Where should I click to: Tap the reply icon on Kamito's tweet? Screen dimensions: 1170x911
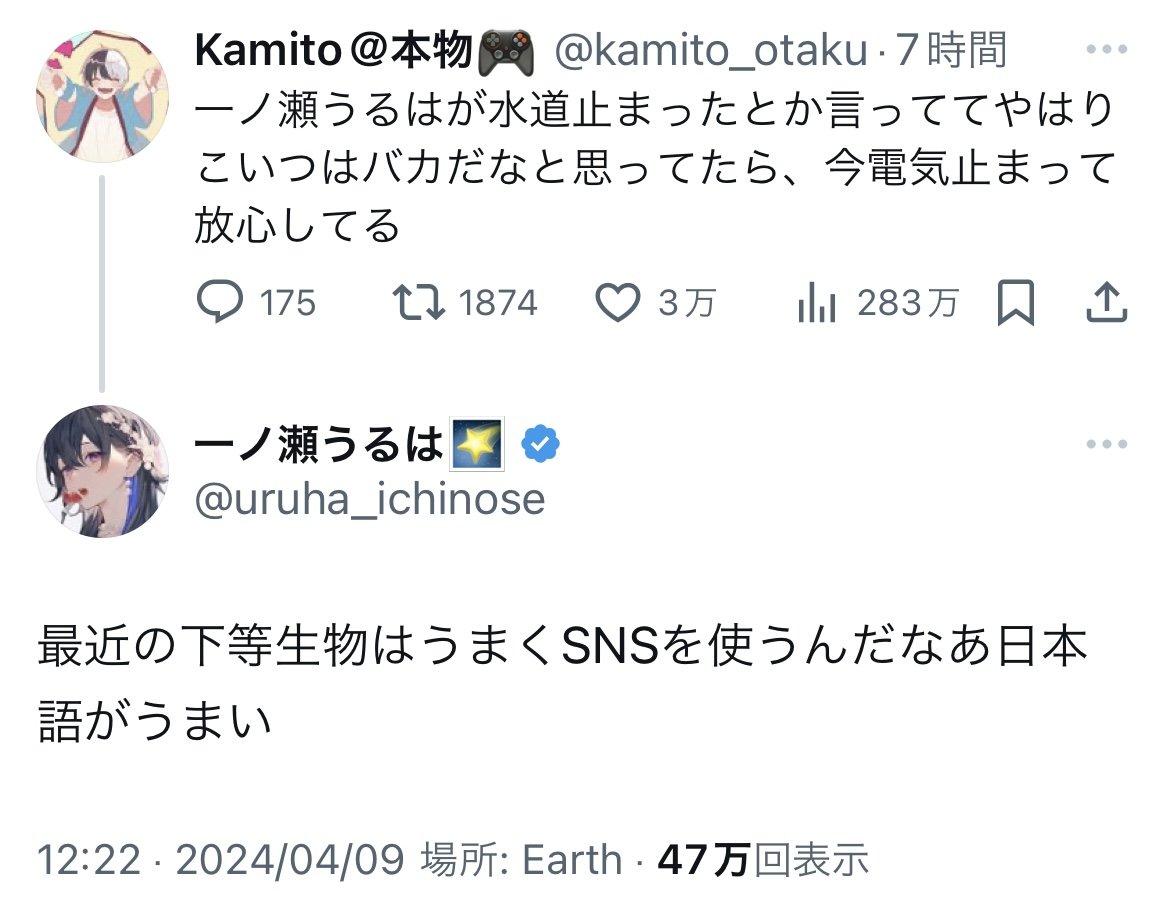coord(219,303)
